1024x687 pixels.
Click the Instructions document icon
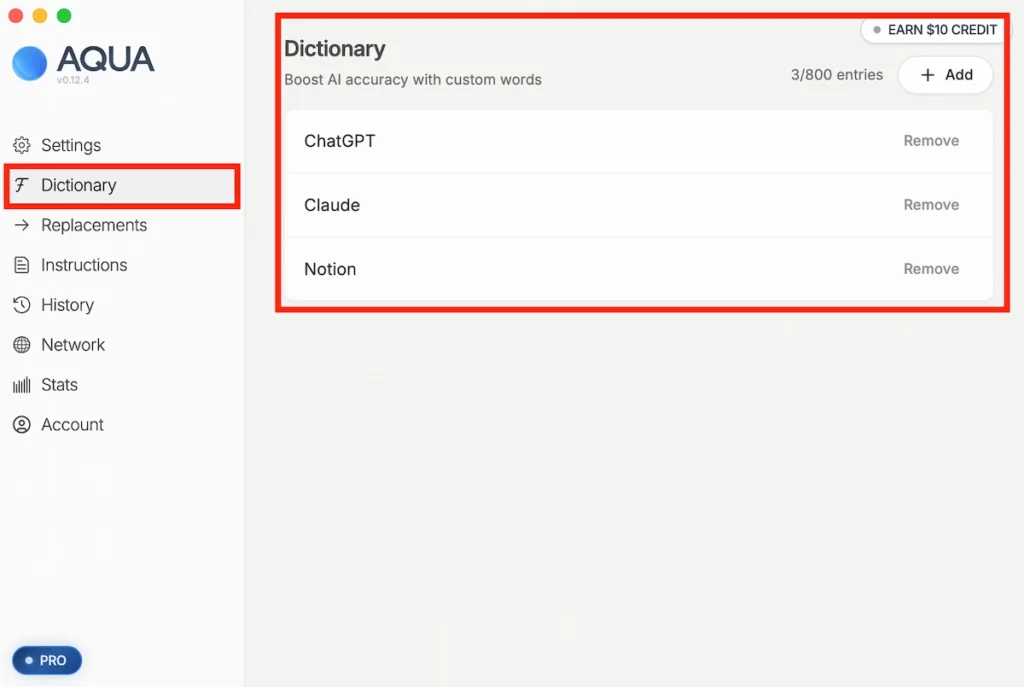[x=21, y=265]
